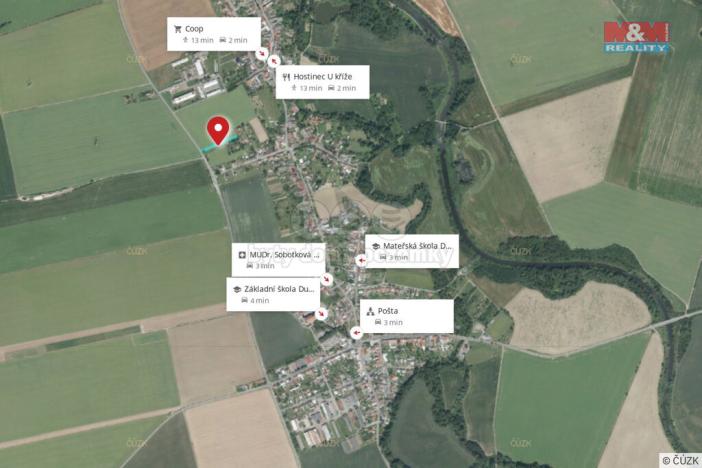This screenshot has width=702, height=468.
Task: Click the red property location pin
Action: pos(218,130)
